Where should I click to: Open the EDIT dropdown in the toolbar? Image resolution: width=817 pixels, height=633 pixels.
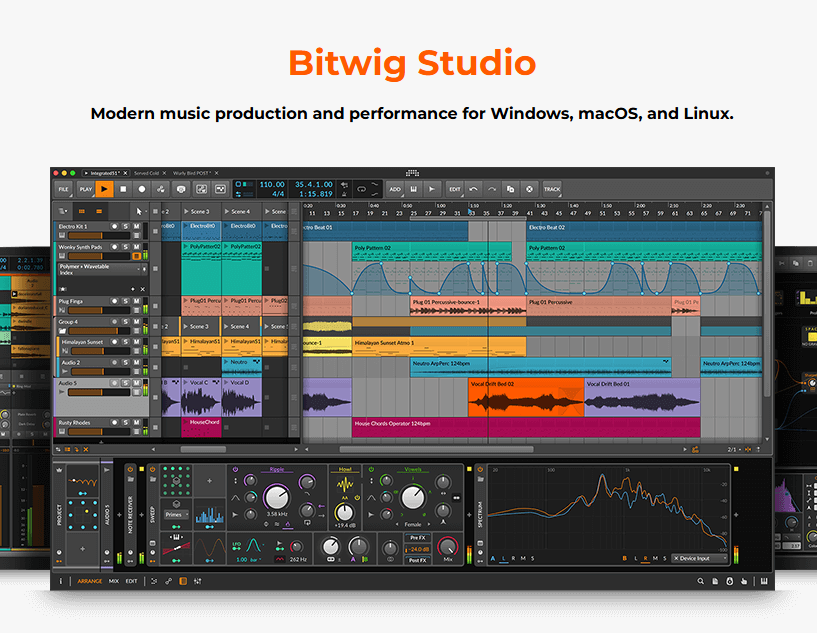point(455,189)
